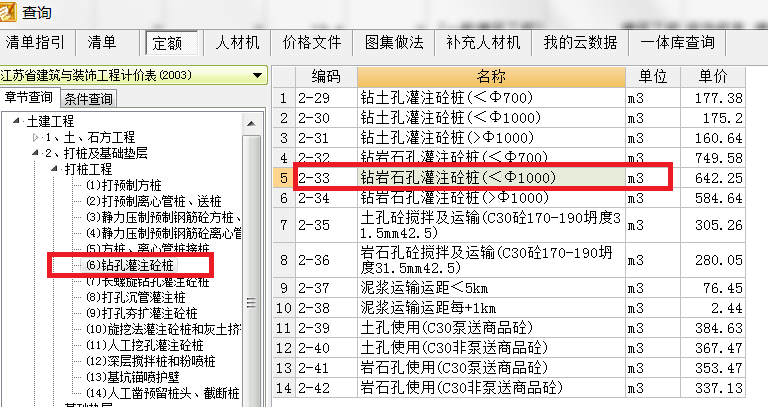Select row 2-31 钻土孔灌注砼桩(>Φ1000)
This screenshot has height=407, width=768.
(509, 138)
